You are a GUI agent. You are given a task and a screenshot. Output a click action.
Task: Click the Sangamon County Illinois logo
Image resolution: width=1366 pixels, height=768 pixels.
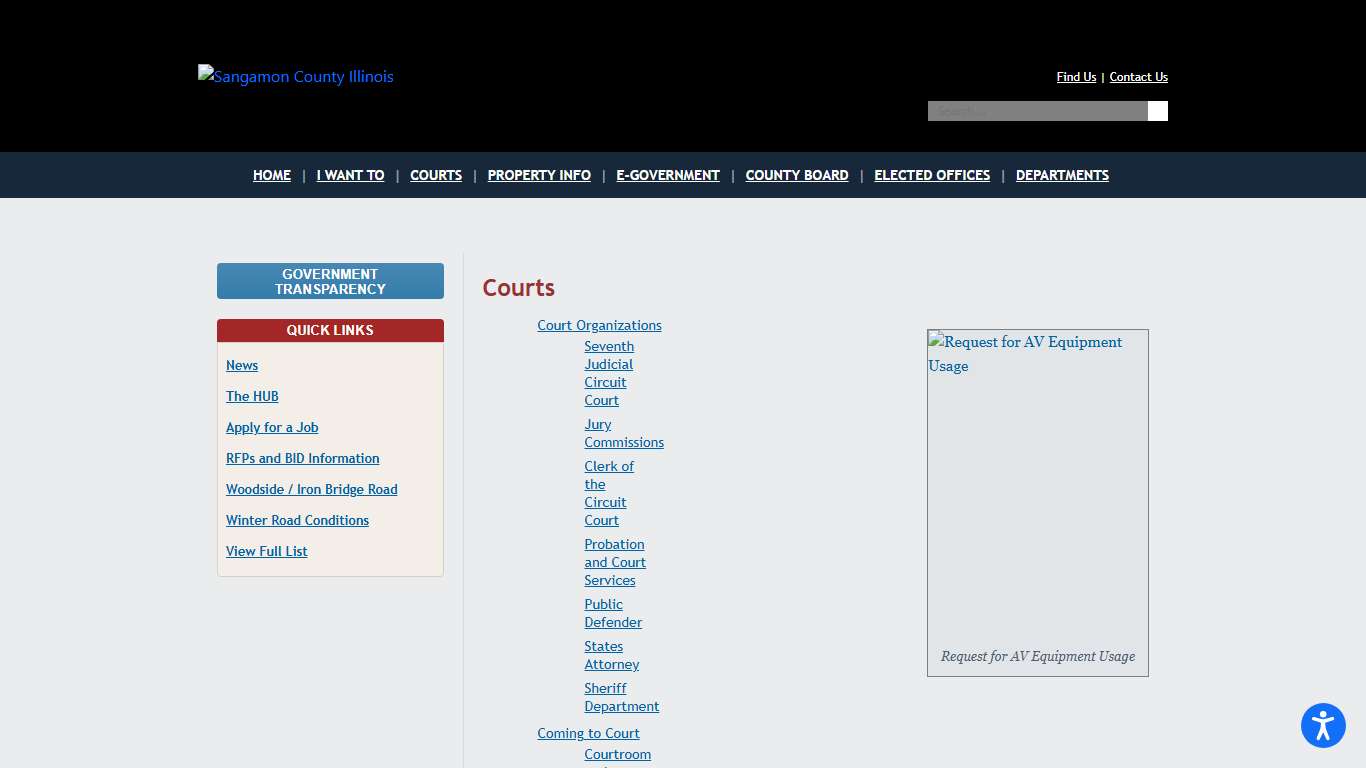295,76
